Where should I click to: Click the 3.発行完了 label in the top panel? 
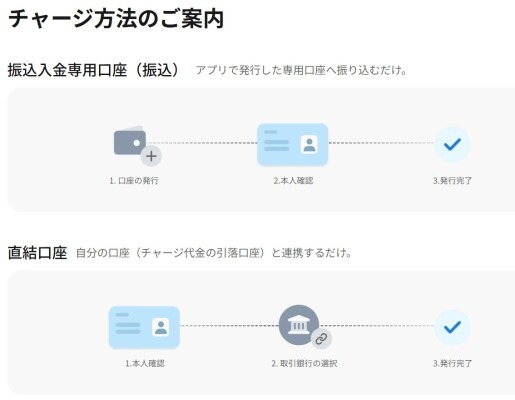(x=452, y=181)
